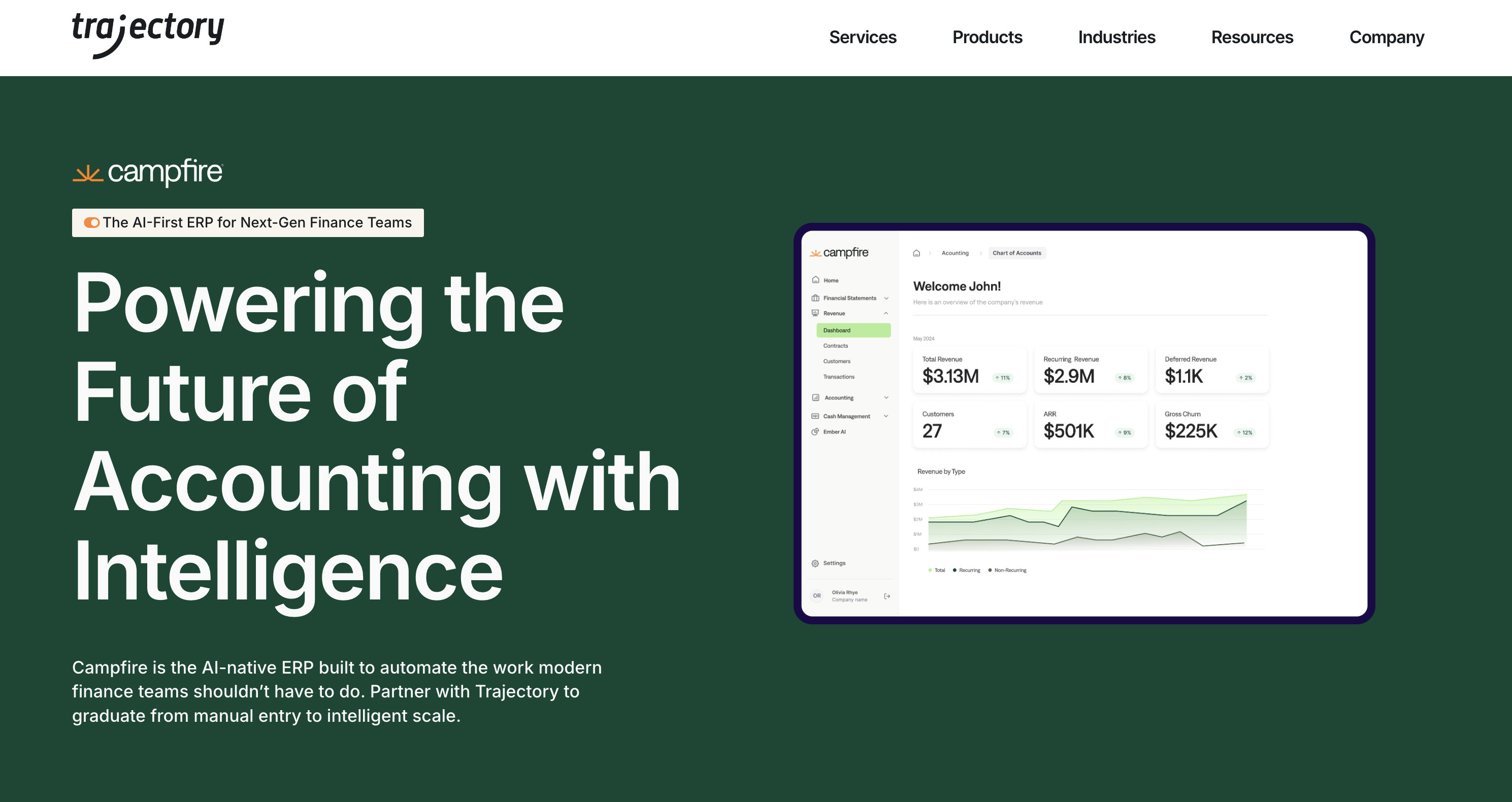1512x802 pixels.
Task: Toggle the Total series legend dot
Action: point(930,570)
